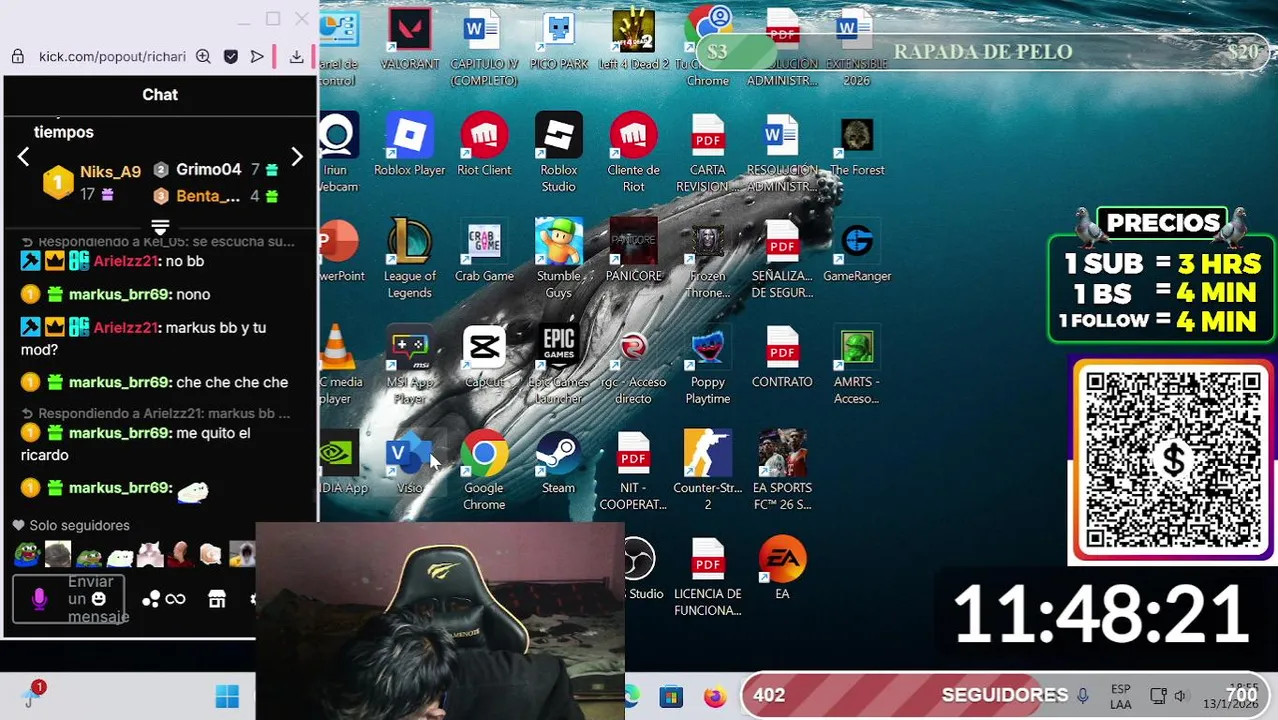Launch Counter-Strike 2 shortcut
Viewport: 1278px width, 720px height.
(707, 472)
